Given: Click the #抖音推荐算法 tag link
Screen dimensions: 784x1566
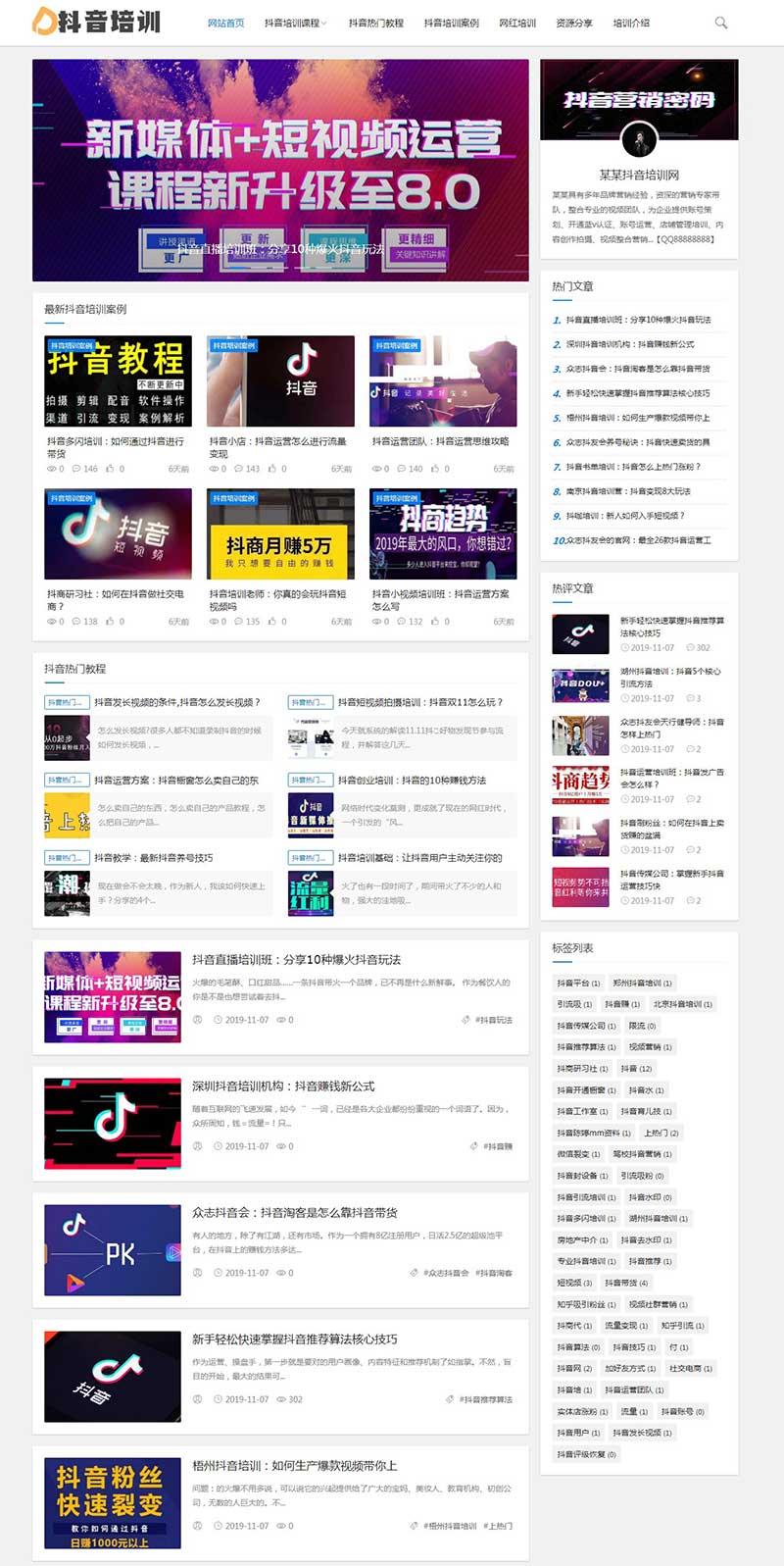Looking at the screenshot, I should coord(486,1399).
